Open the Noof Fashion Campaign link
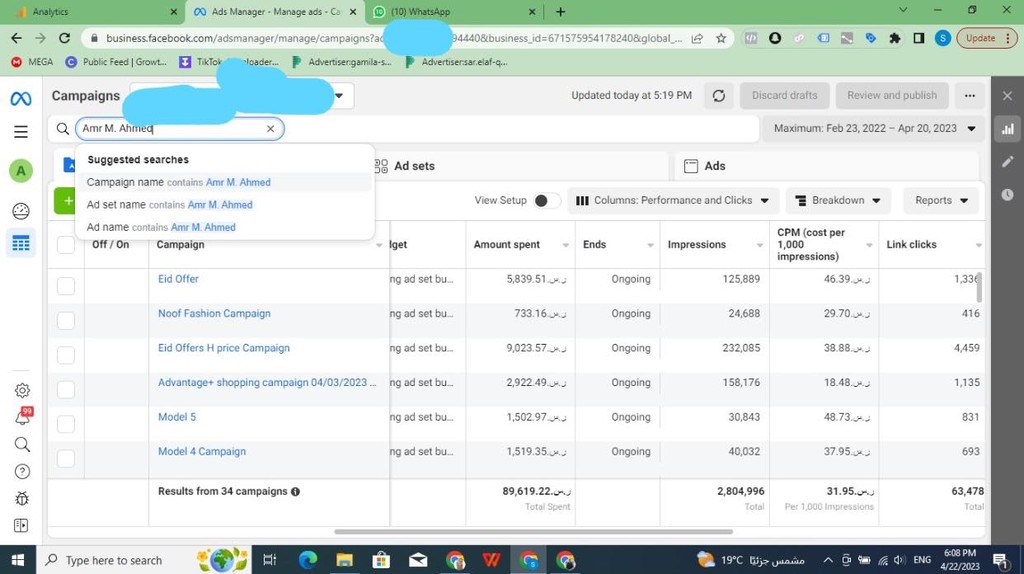The image size is (1024, 574). pos(214,313)
